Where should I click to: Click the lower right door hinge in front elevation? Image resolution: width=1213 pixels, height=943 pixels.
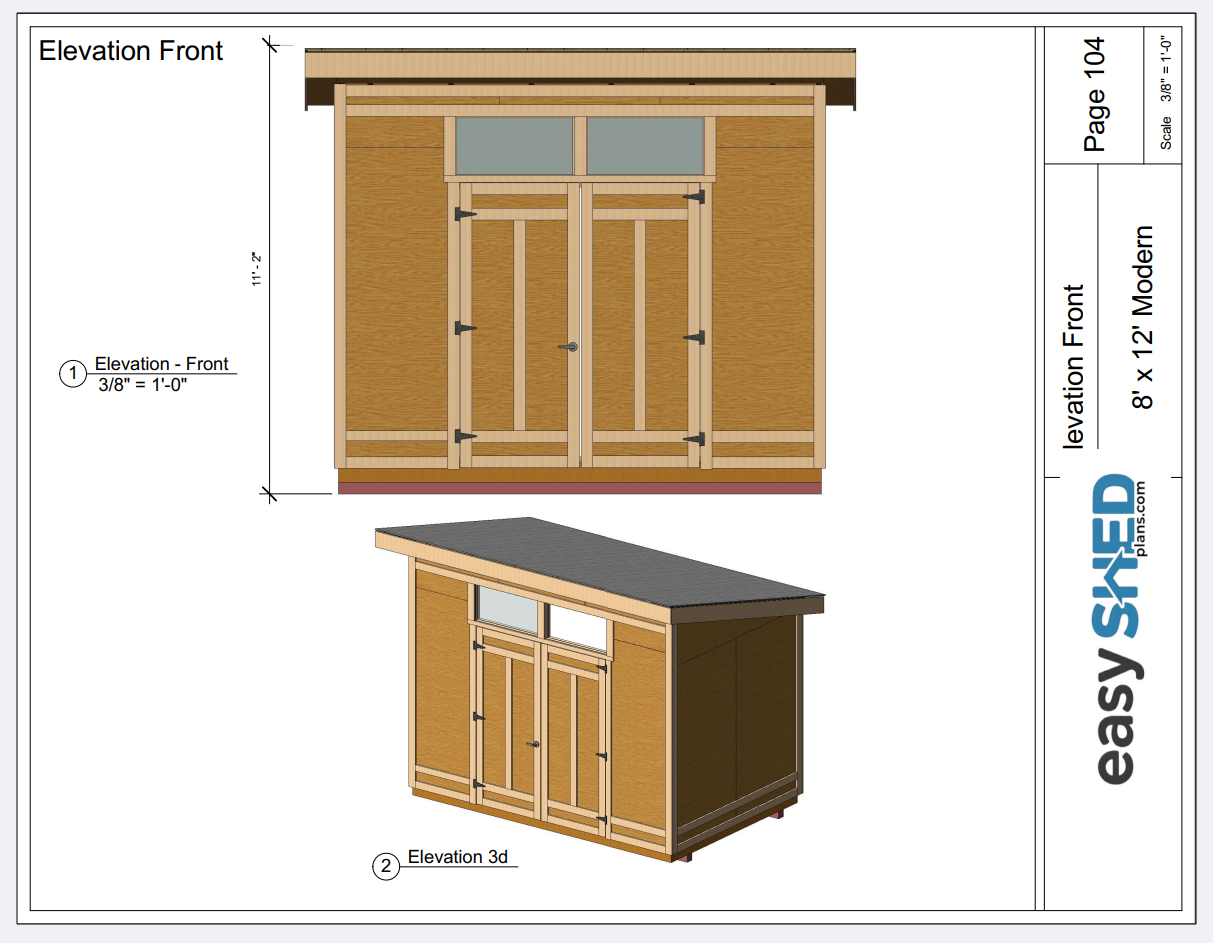pos(694,439)
